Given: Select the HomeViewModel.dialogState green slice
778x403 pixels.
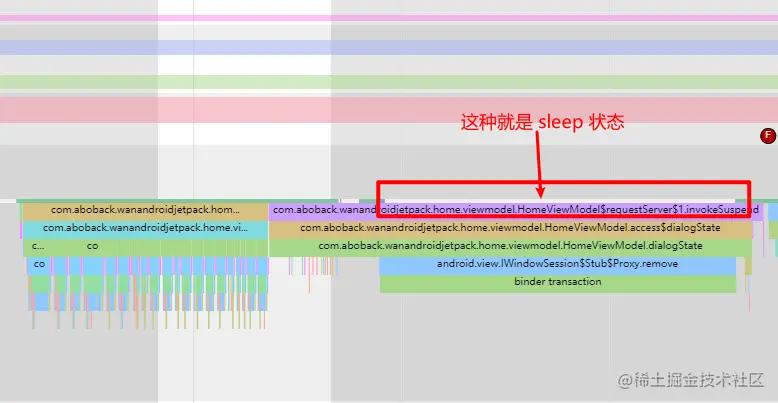Looking at the screenshot, I should point(511,246).
